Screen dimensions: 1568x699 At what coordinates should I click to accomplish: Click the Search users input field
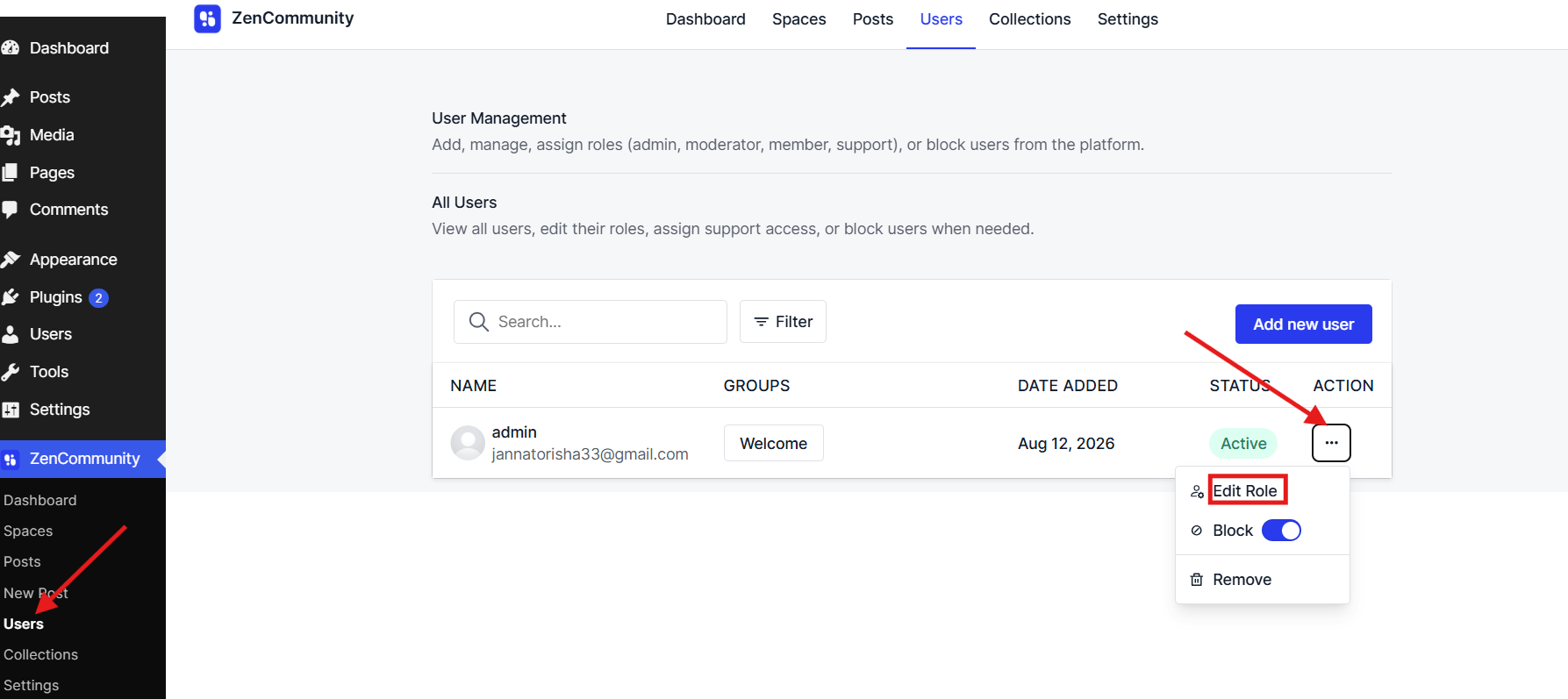pyautogui.click(x=591, y=322)
